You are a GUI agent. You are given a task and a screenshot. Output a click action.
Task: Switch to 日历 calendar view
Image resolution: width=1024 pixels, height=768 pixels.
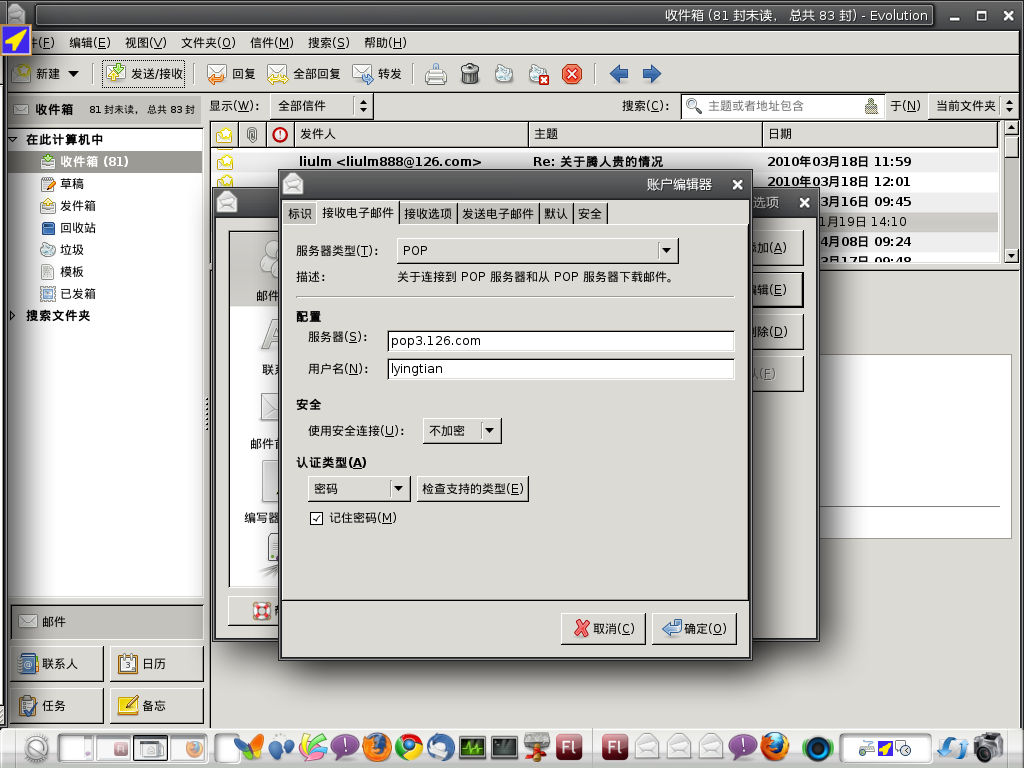tap(157, 664)
